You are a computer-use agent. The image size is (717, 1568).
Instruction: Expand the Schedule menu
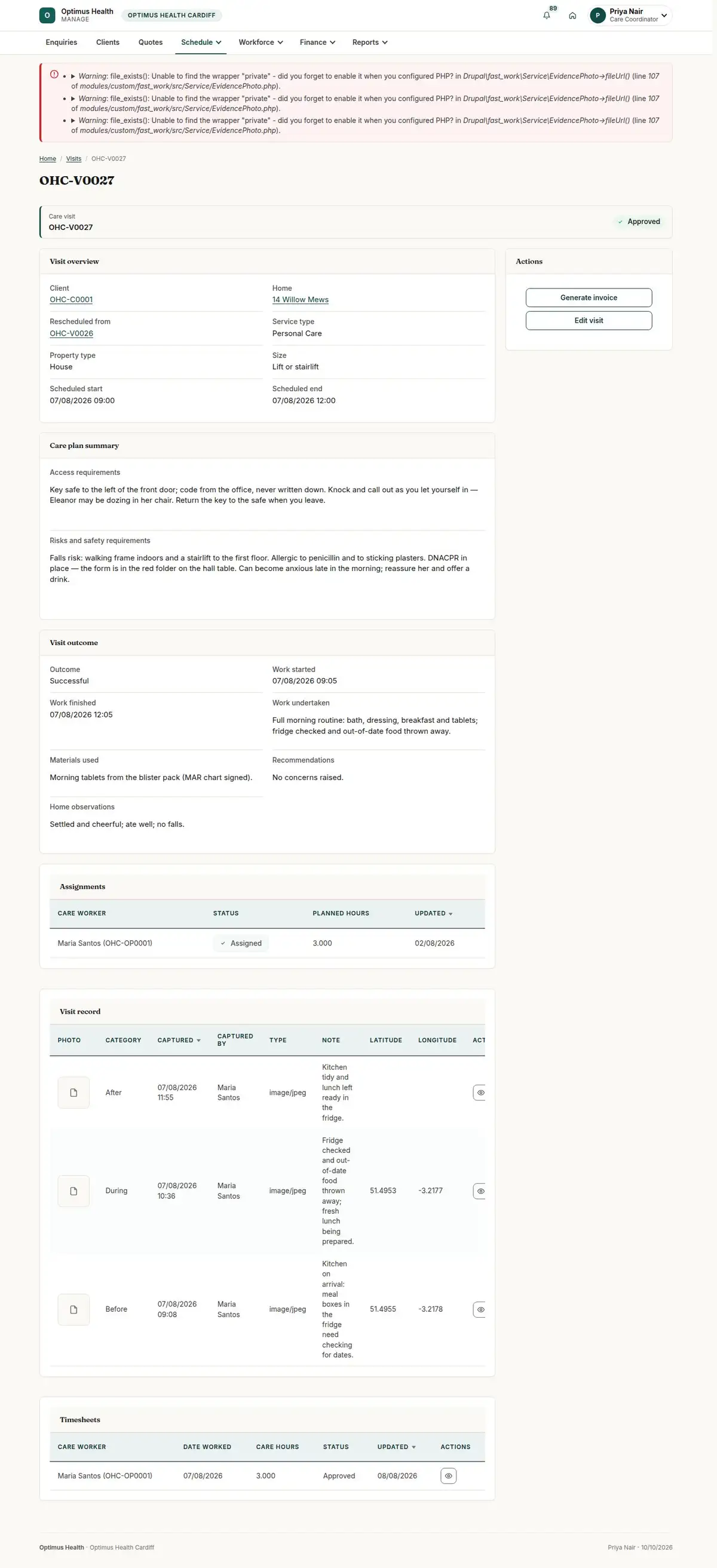(x=201, y=42)
